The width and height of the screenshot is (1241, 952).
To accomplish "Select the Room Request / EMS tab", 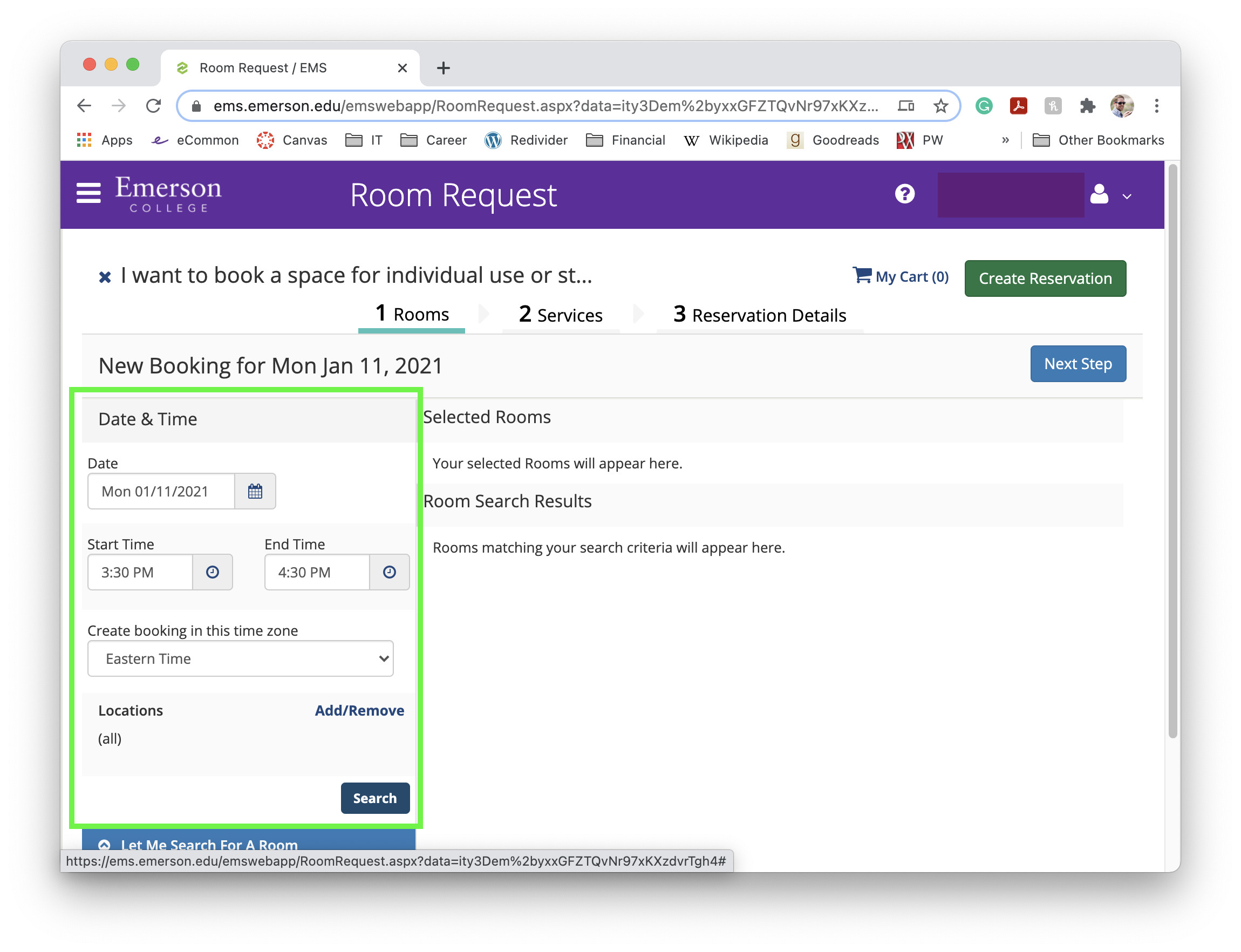I will 290,68.
